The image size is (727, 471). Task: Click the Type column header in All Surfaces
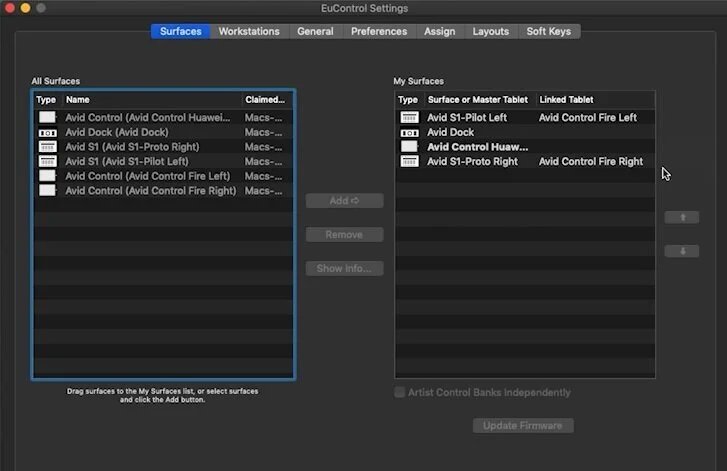46,100
